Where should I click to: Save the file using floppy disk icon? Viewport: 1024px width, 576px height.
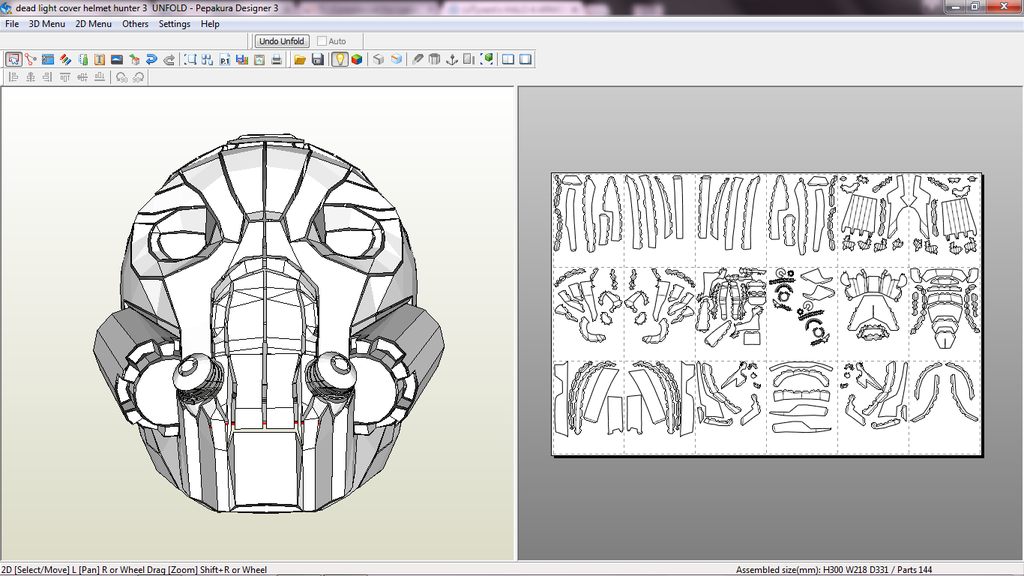click(318, 60)
